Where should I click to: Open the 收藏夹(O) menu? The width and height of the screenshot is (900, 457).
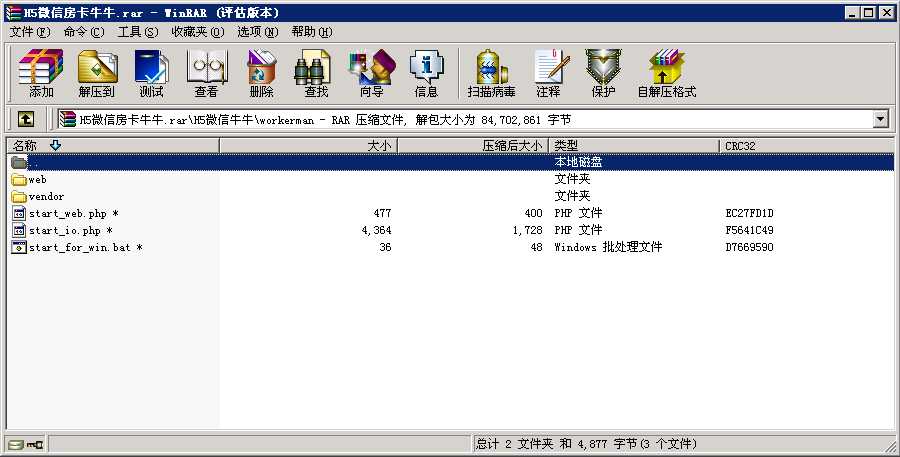tap(198, 32)
